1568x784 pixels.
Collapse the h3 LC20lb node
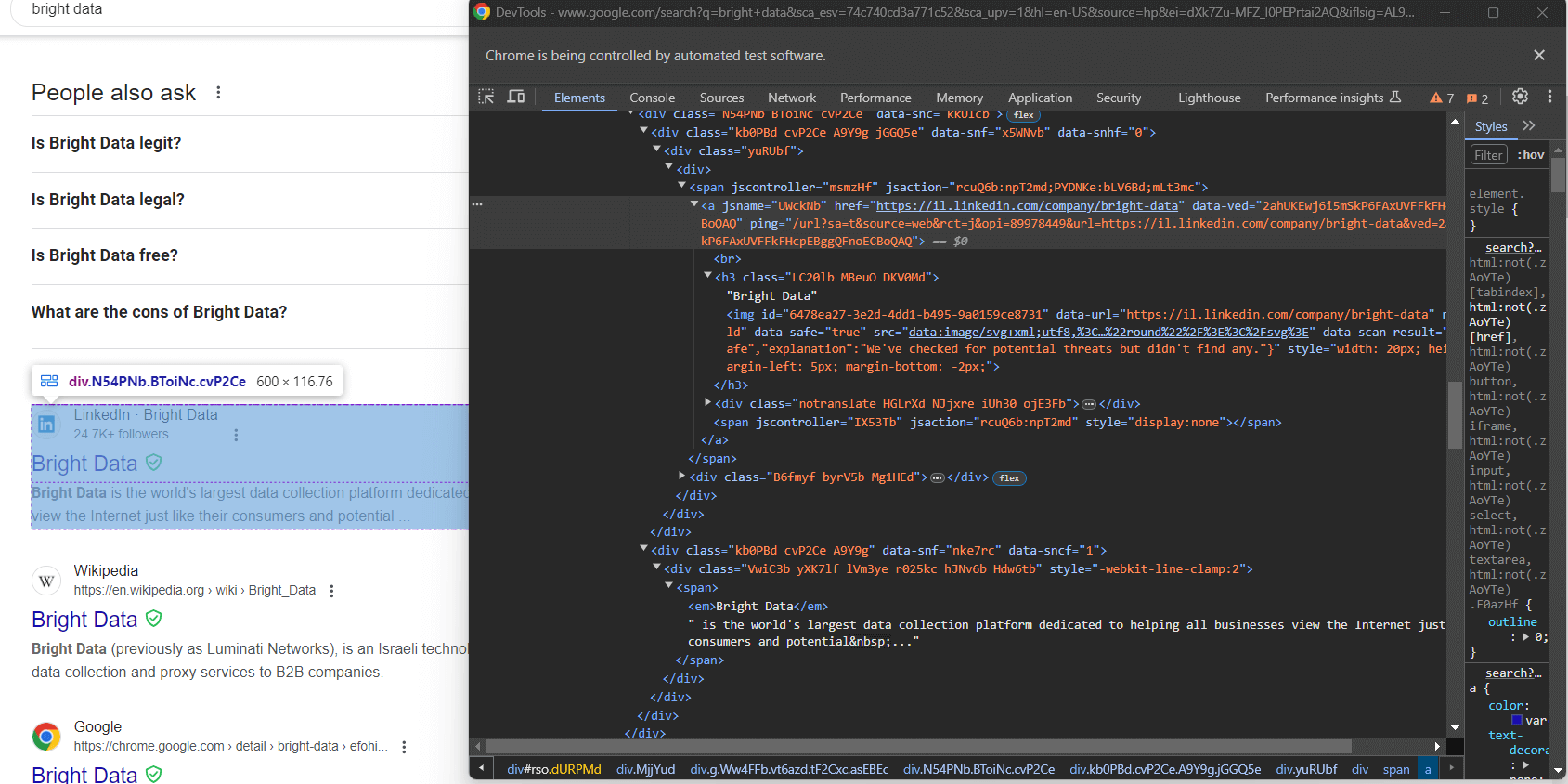click(x=707, y=277)
